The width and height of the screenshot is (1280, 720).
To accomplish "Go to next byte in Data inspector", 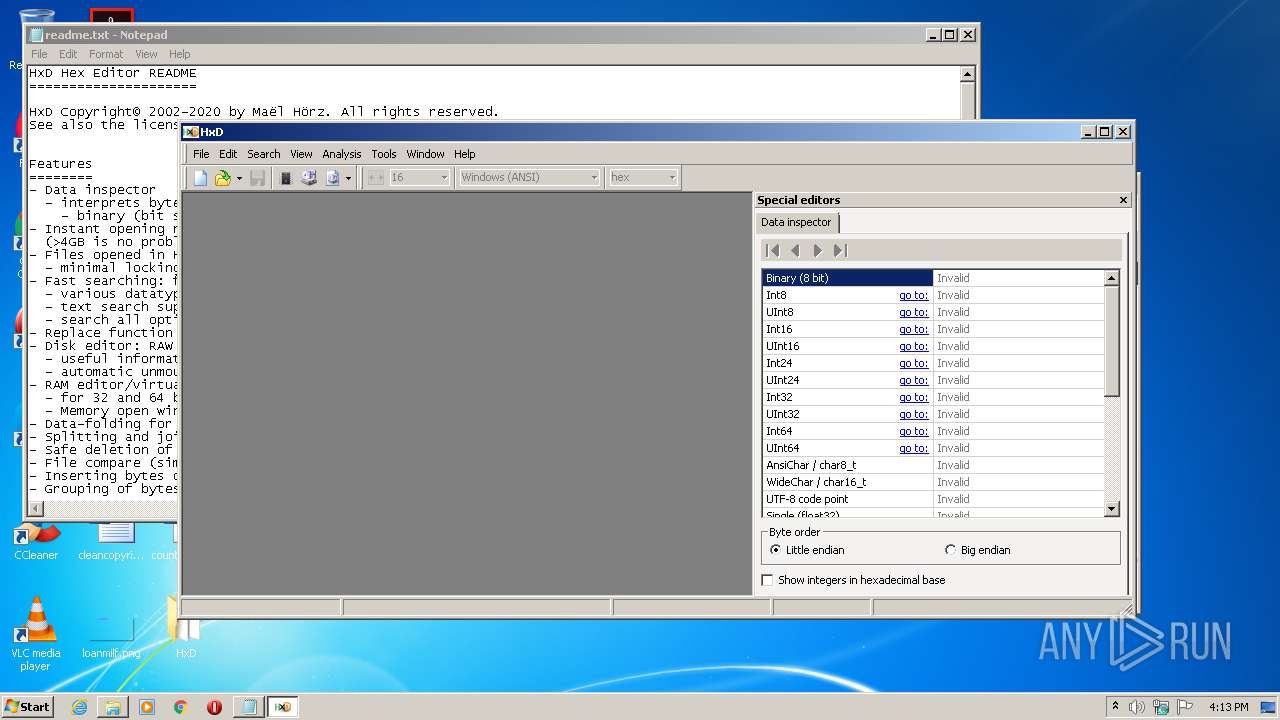I will point(817,251).
